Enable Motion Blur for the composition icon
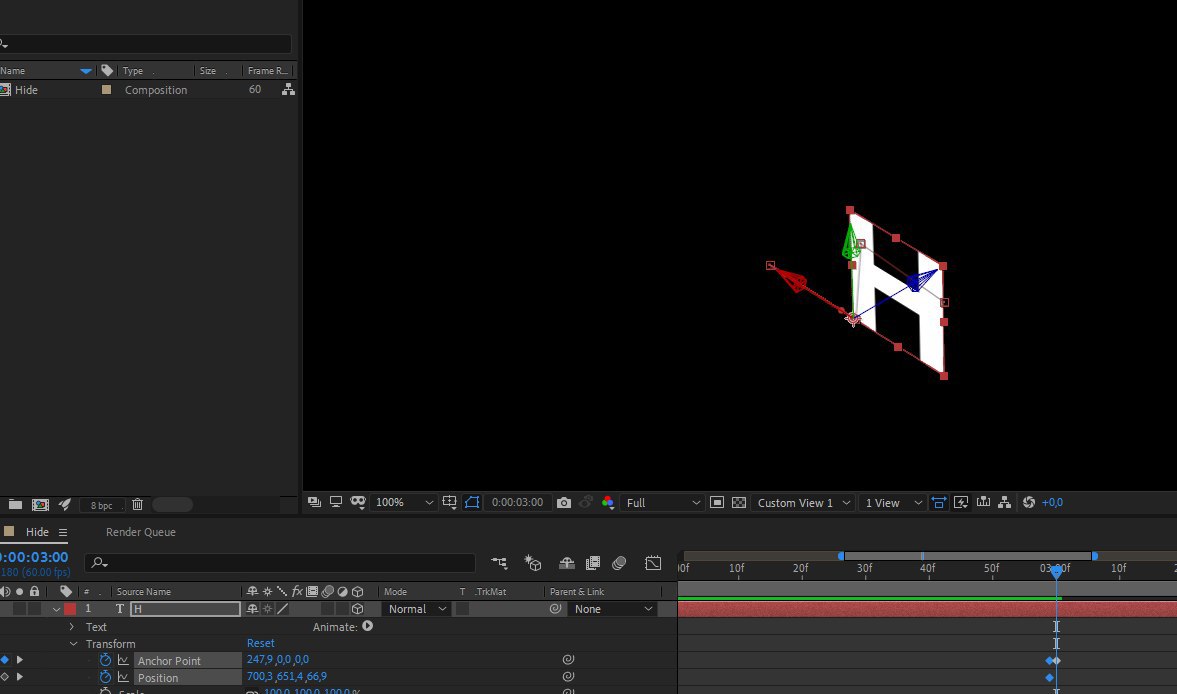The image size is (1177, 694). [619, 563]
